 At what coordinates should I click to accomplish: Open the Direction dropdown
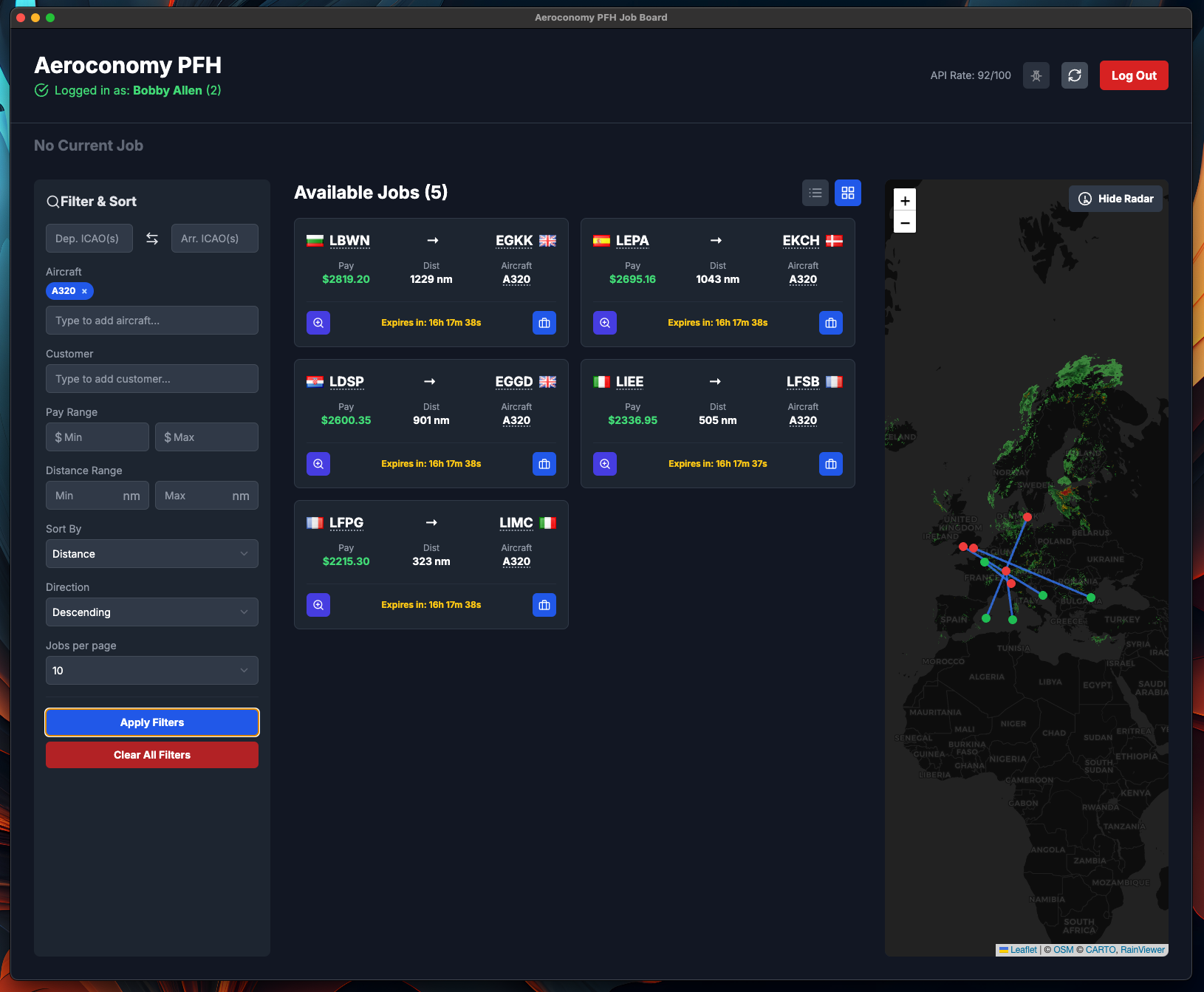click(151, 612)
